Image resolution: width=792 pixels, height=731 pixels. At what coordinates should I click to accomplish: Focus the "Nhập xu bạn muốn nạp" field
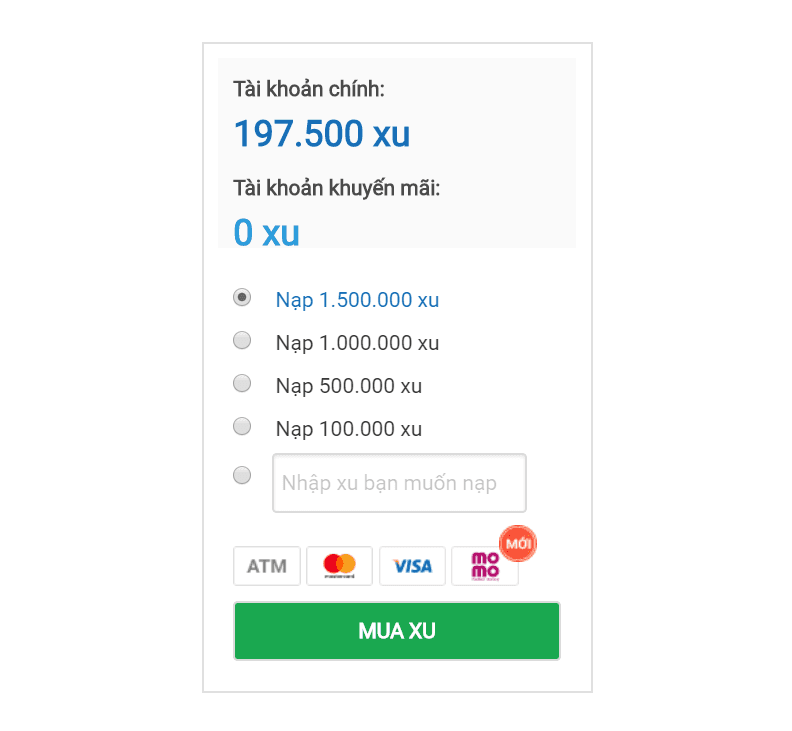pos(399,483)
